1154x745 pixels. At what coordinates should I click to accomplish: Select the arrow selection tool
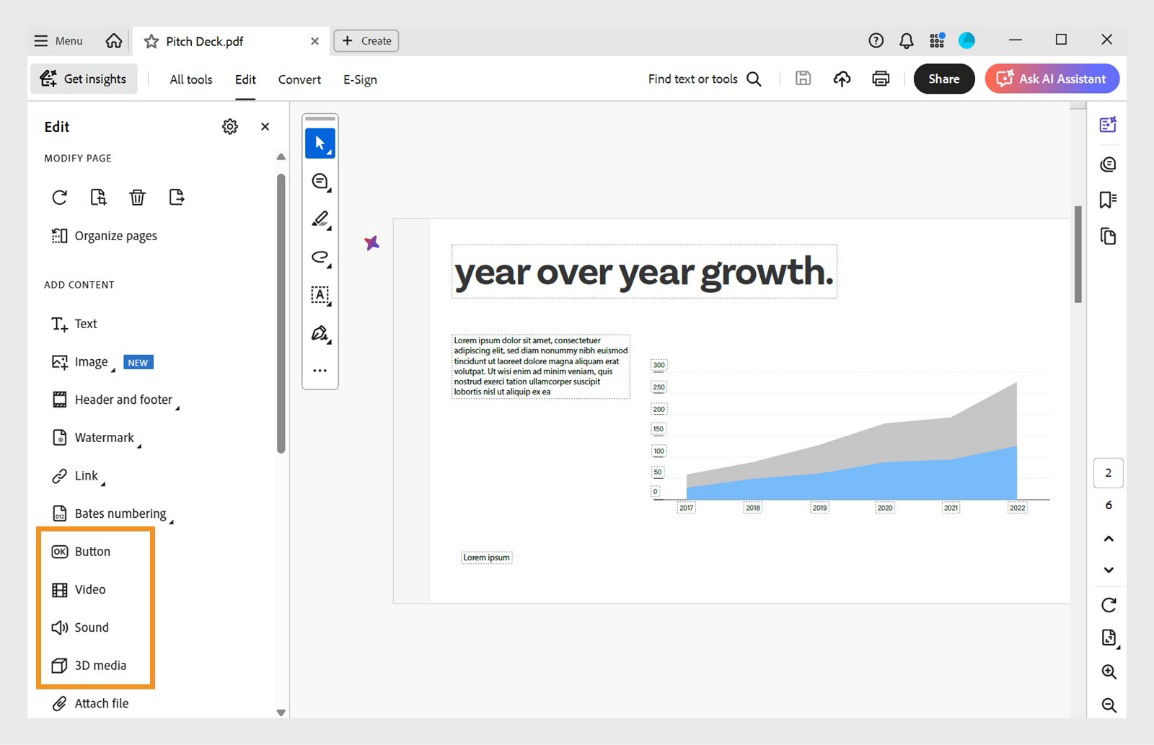pyautogui.click(x=320, y=143)
